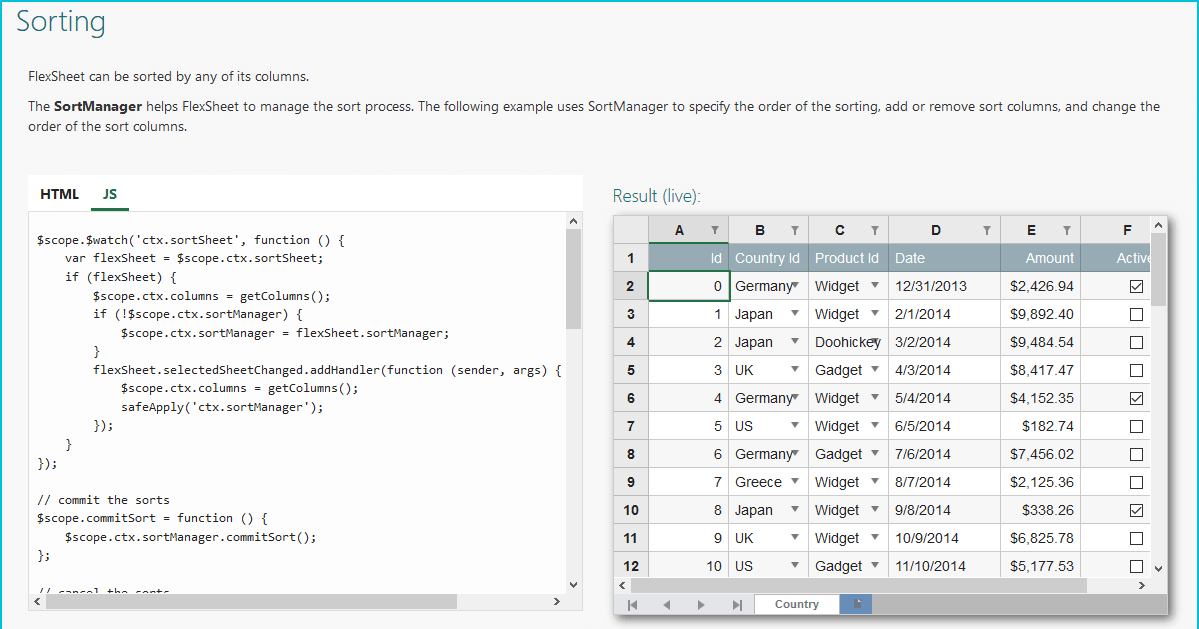This screenshot has width=1199, height=629.
Task: Check the Active checkbox in row 5
Action: click(x=1136, y=370)
